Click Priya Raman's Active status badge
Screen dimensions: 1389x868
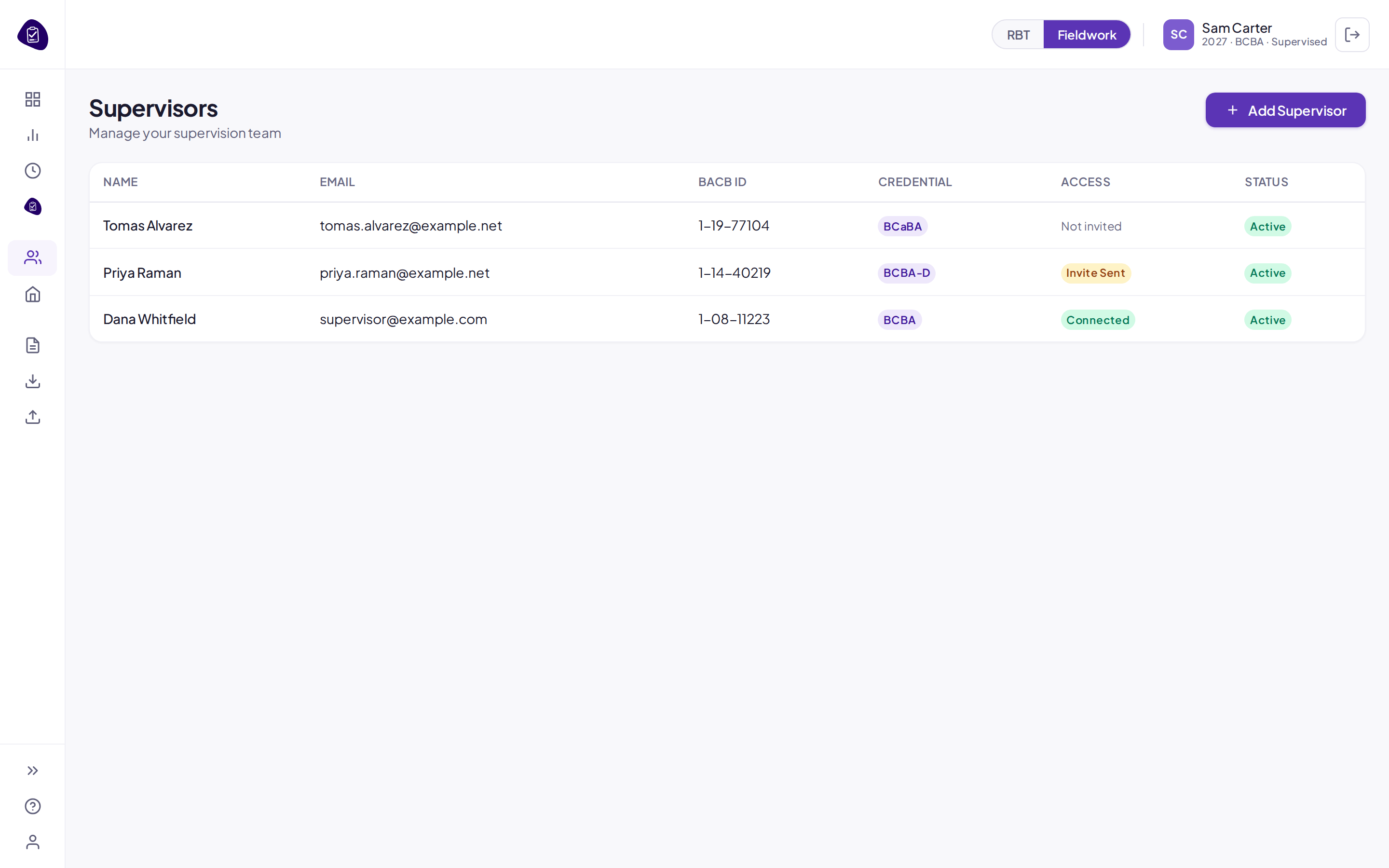[1267, 272]
